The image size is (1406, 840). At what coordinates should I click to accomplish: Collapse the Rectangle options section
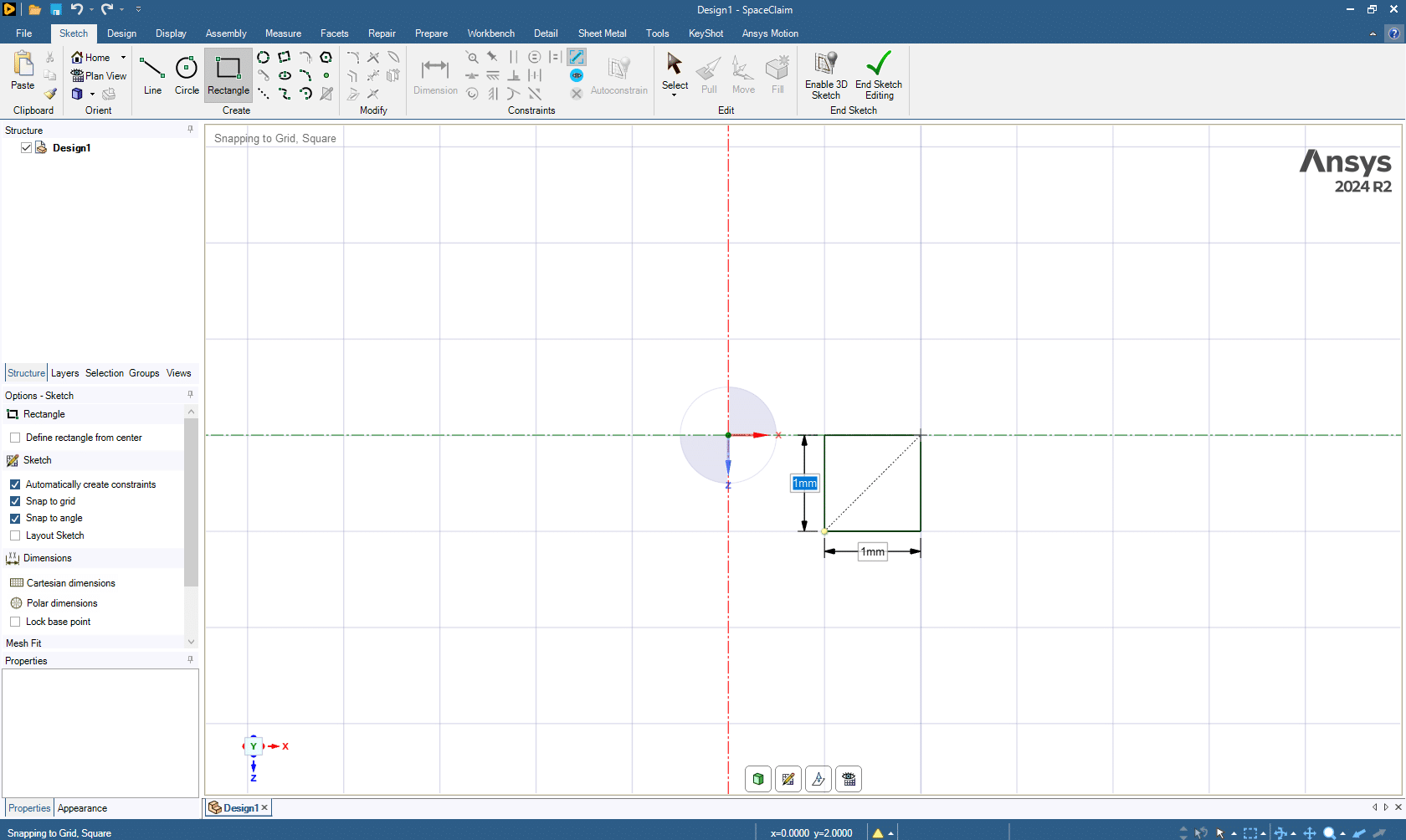point(191,412)
